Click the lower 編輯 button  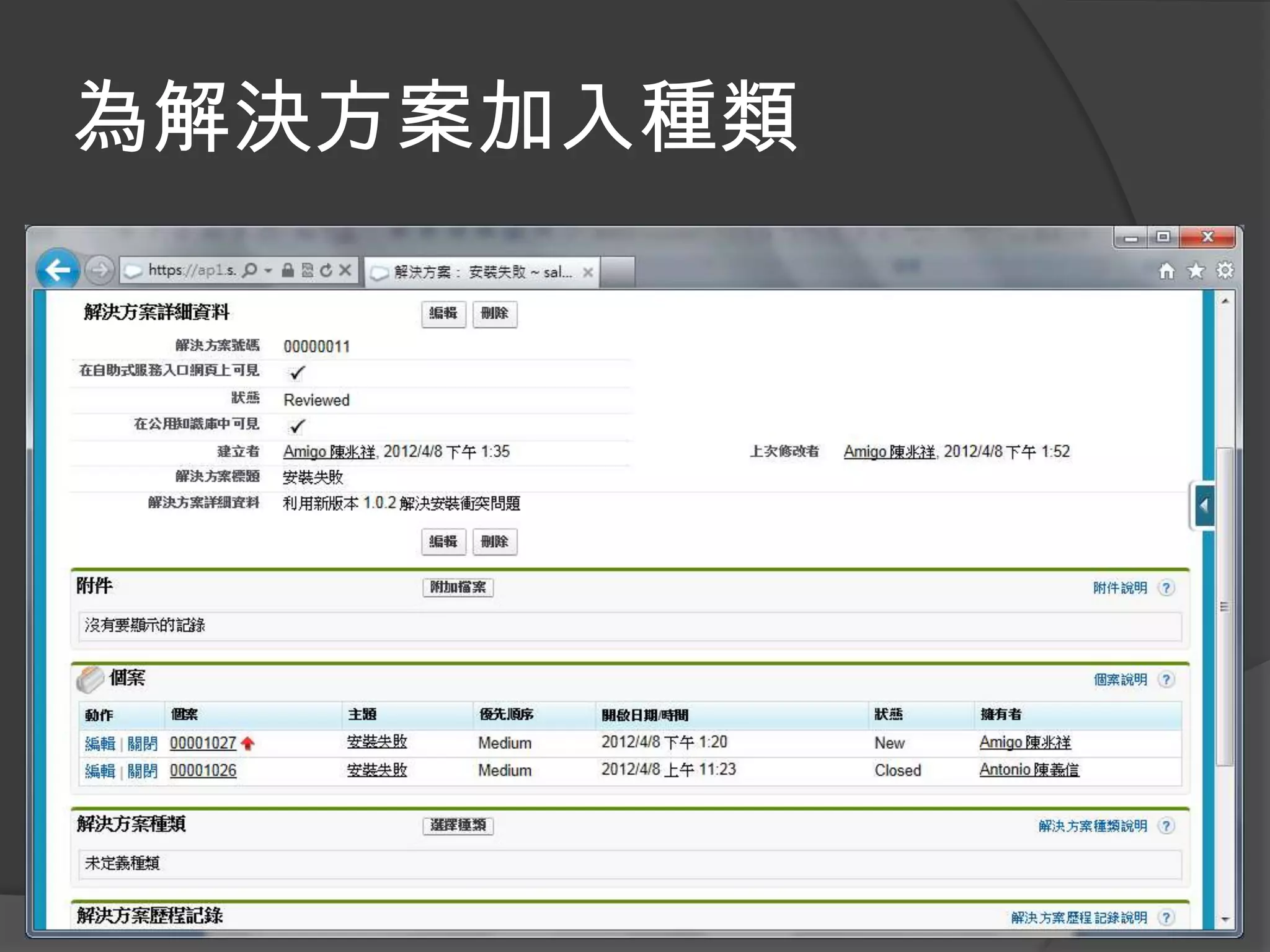pos(443,542)
